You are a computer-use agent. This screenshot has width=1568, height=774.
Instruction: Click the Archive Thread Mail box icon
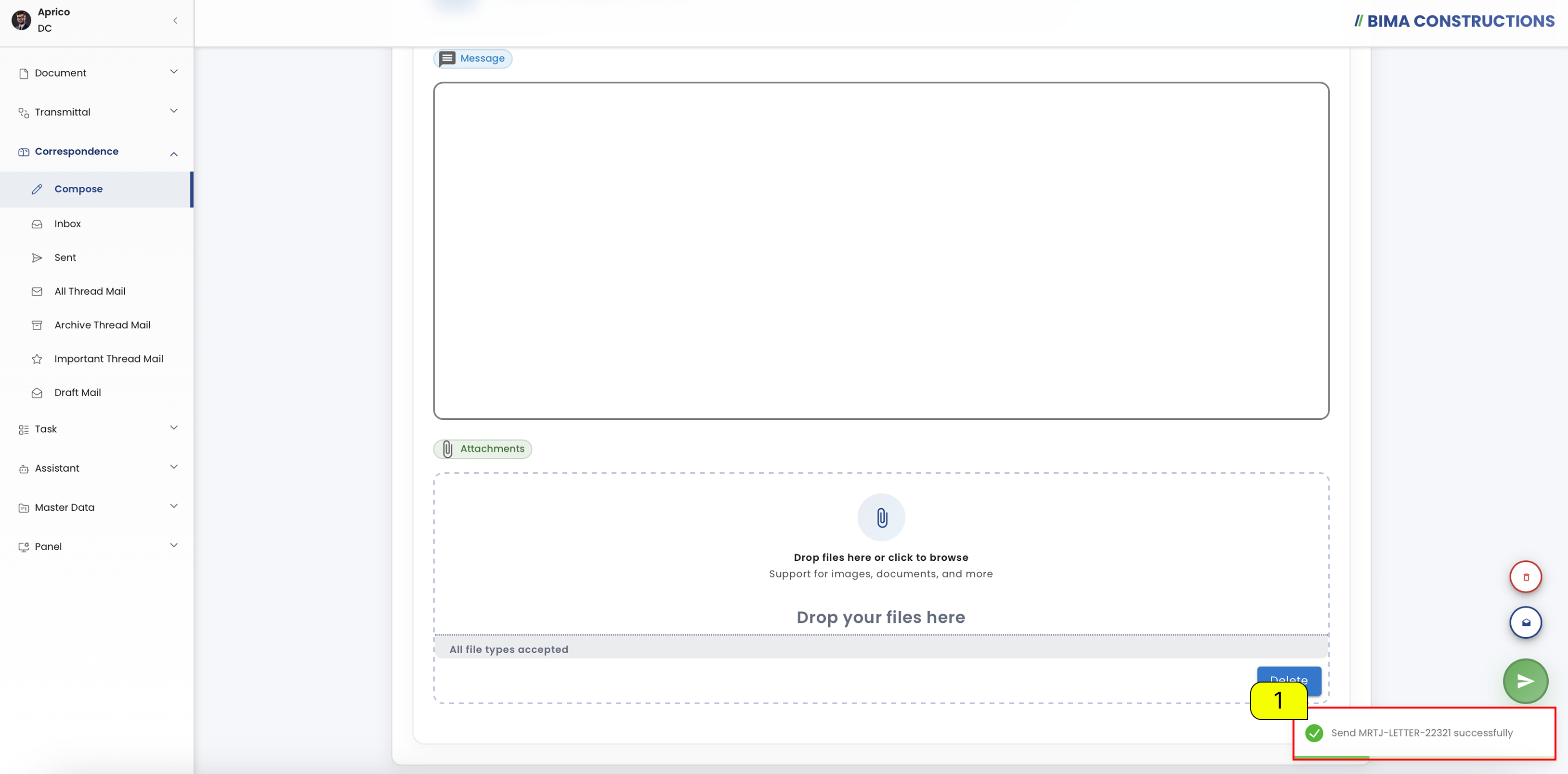(x=37, y=325)
